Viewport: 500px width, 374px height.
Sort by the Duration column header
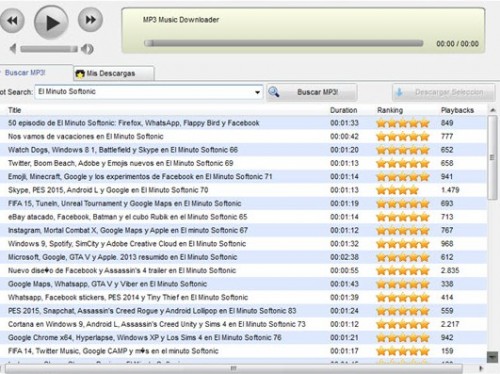[343, 110]
